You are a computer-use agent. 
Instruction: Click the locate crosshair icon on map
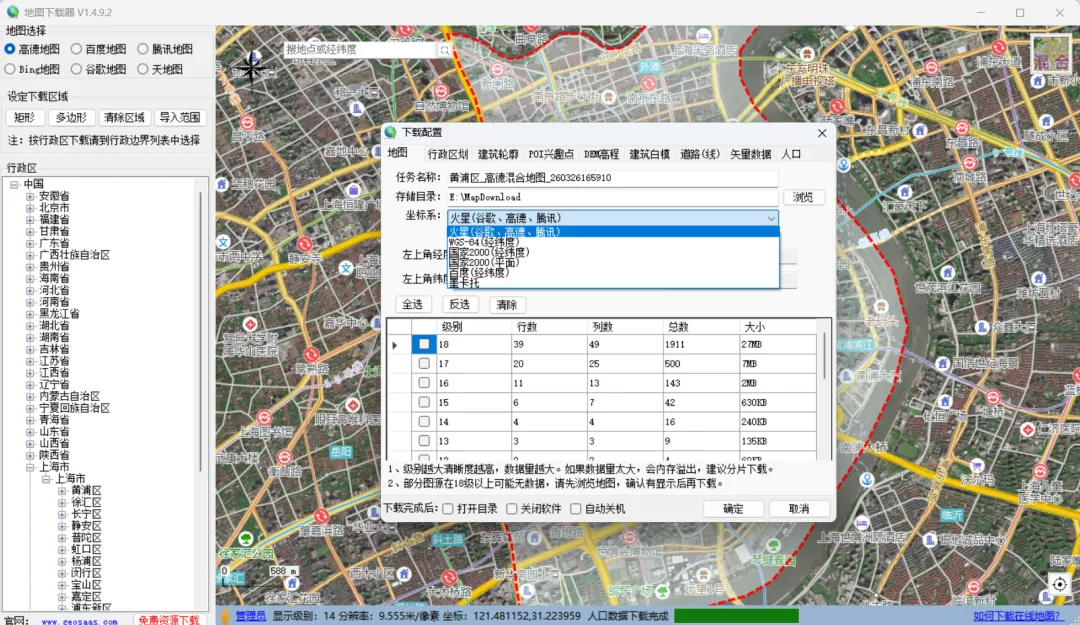(1059, 584)
